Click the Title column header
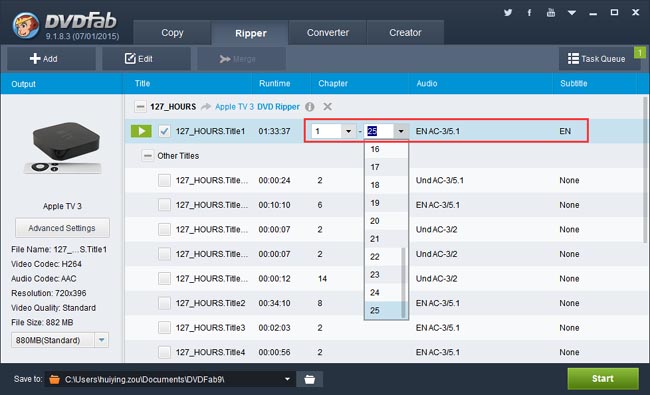650x395 pixels. click(x=142, y=83)
